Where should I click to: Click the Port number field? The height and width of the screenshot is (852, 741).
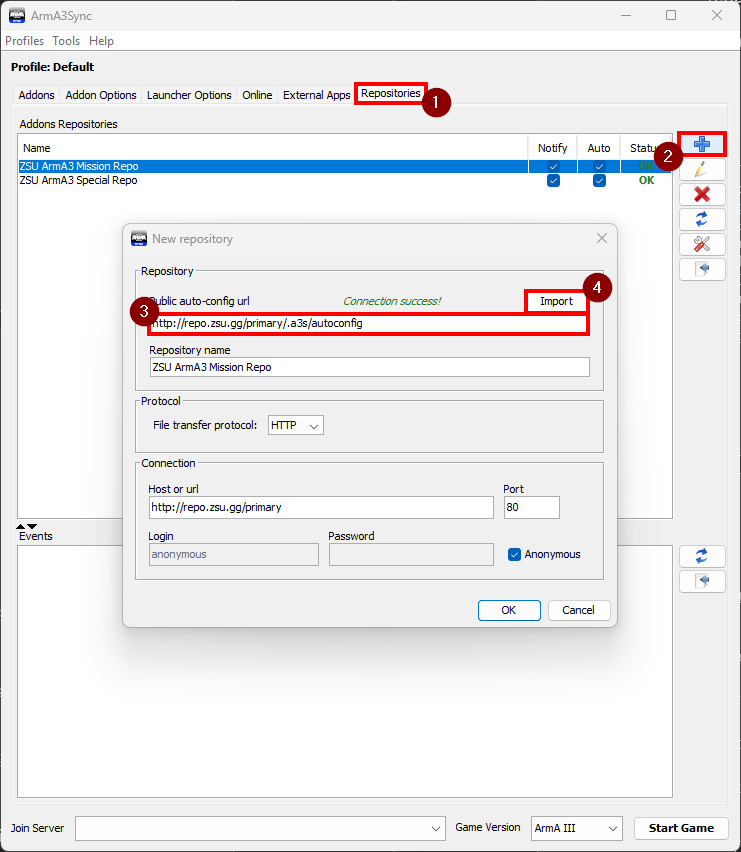pos(531,507)
